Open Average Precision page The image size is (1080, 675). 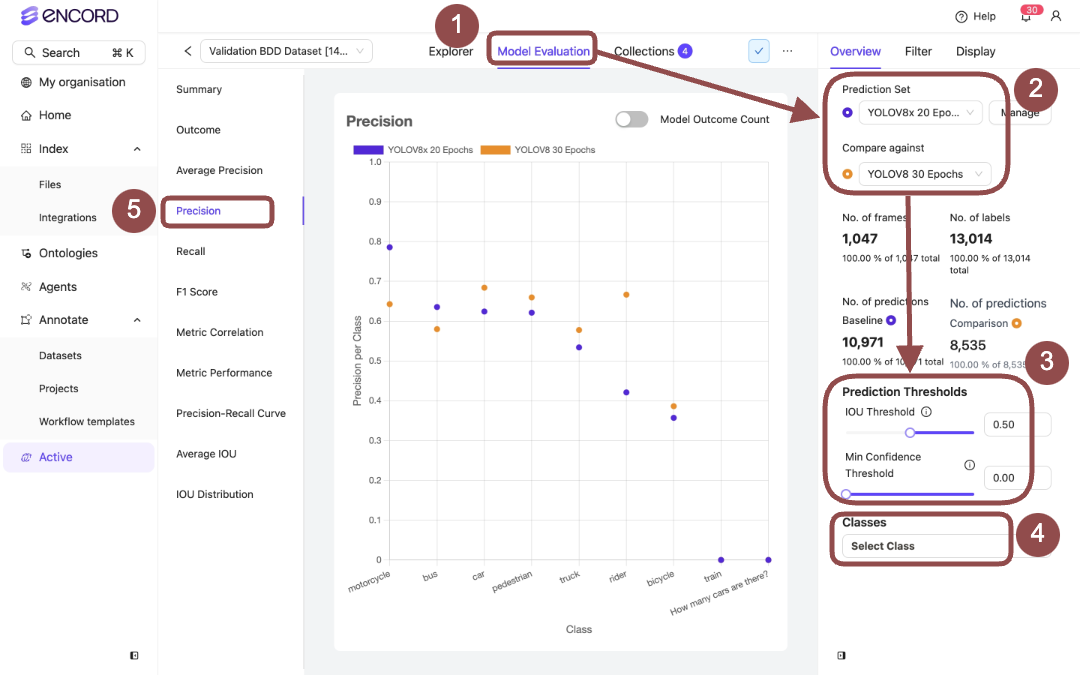219,171
